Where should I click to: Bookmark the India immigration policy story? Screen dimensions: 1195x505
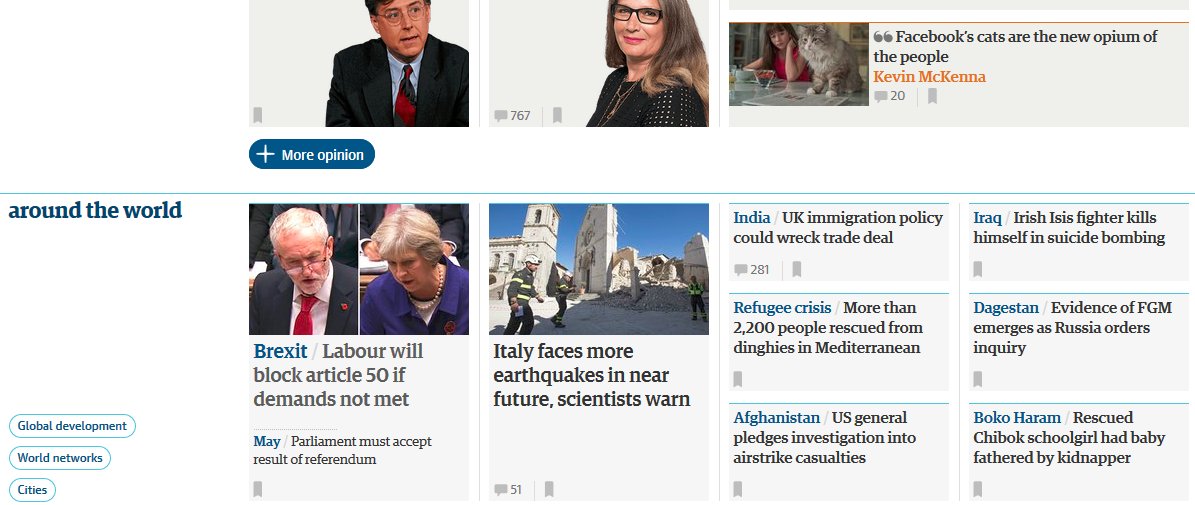tap(796, 269)
